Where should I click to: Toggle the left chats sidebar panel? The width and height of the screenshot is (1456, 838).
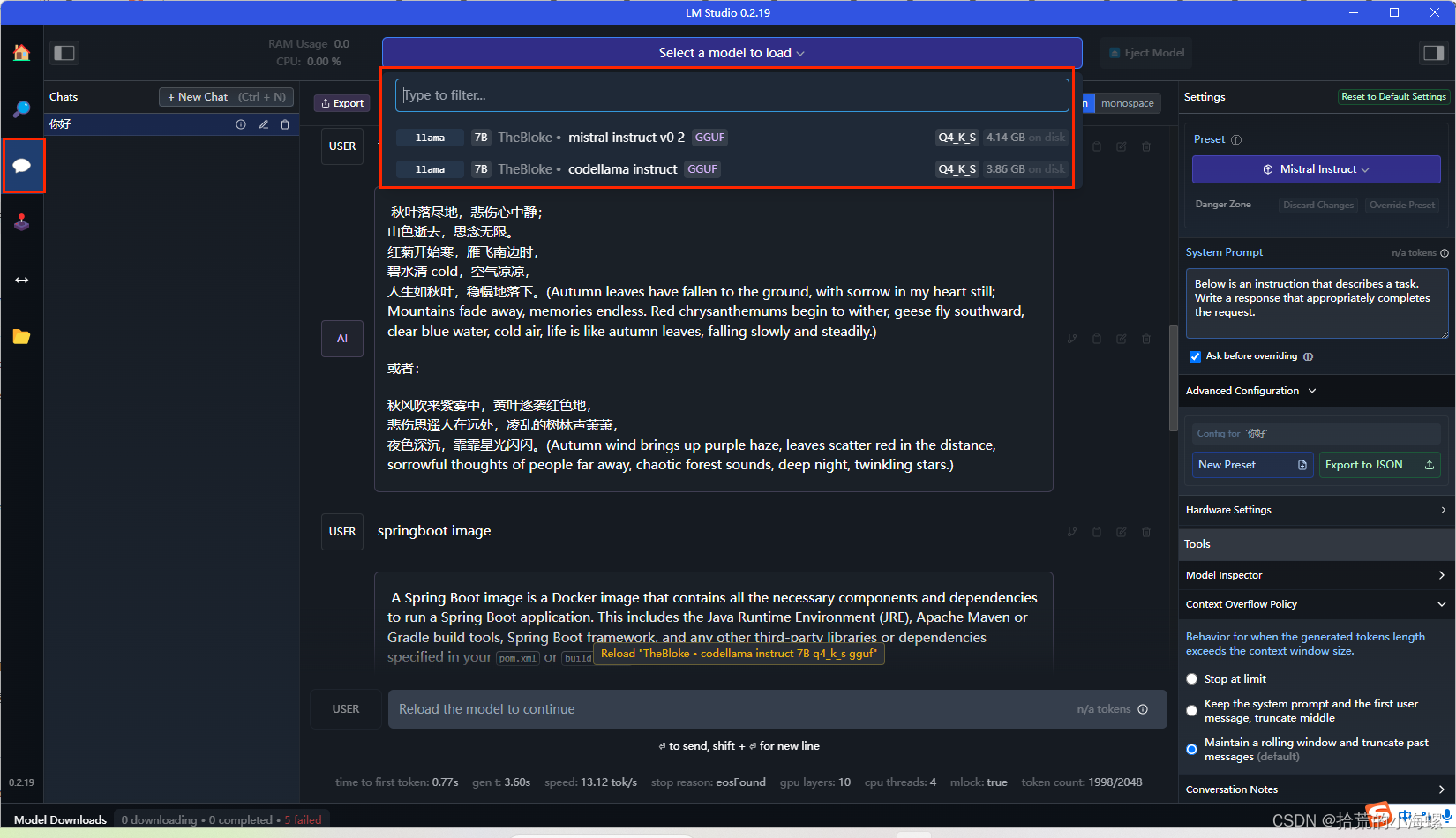(64, 53)
